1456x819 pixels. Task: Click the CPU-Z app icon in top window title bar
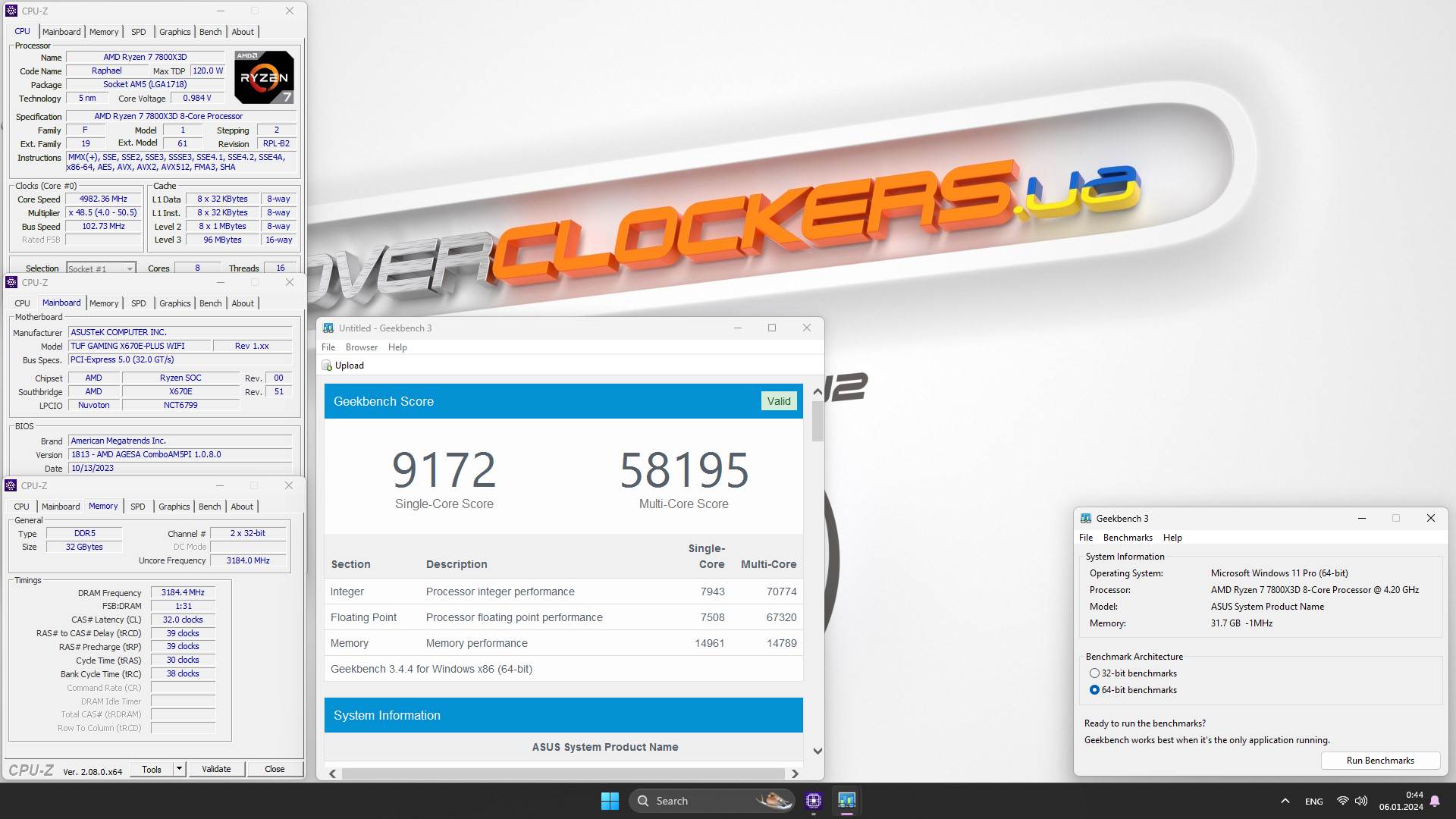11,11
